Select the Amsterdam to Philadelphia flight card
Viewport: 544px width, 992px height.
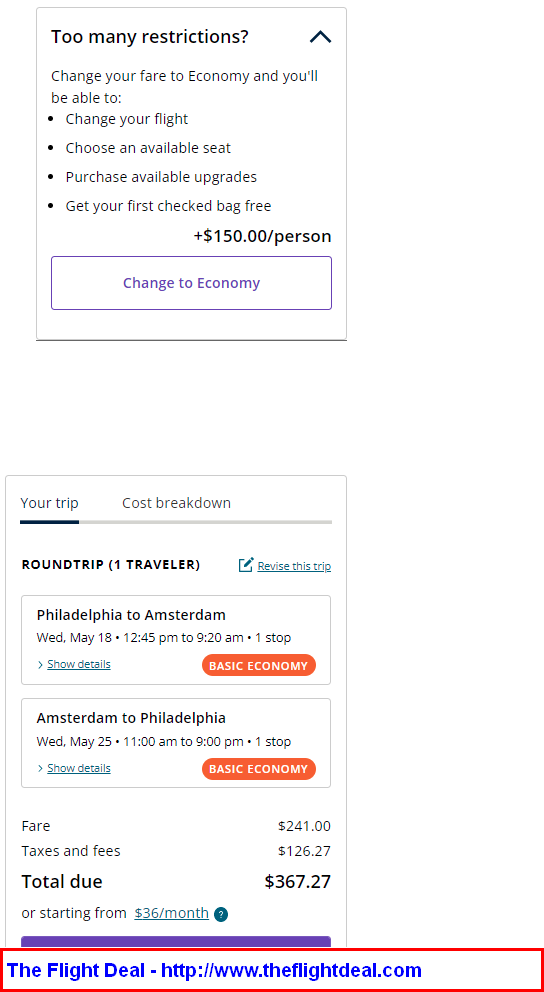176,743
